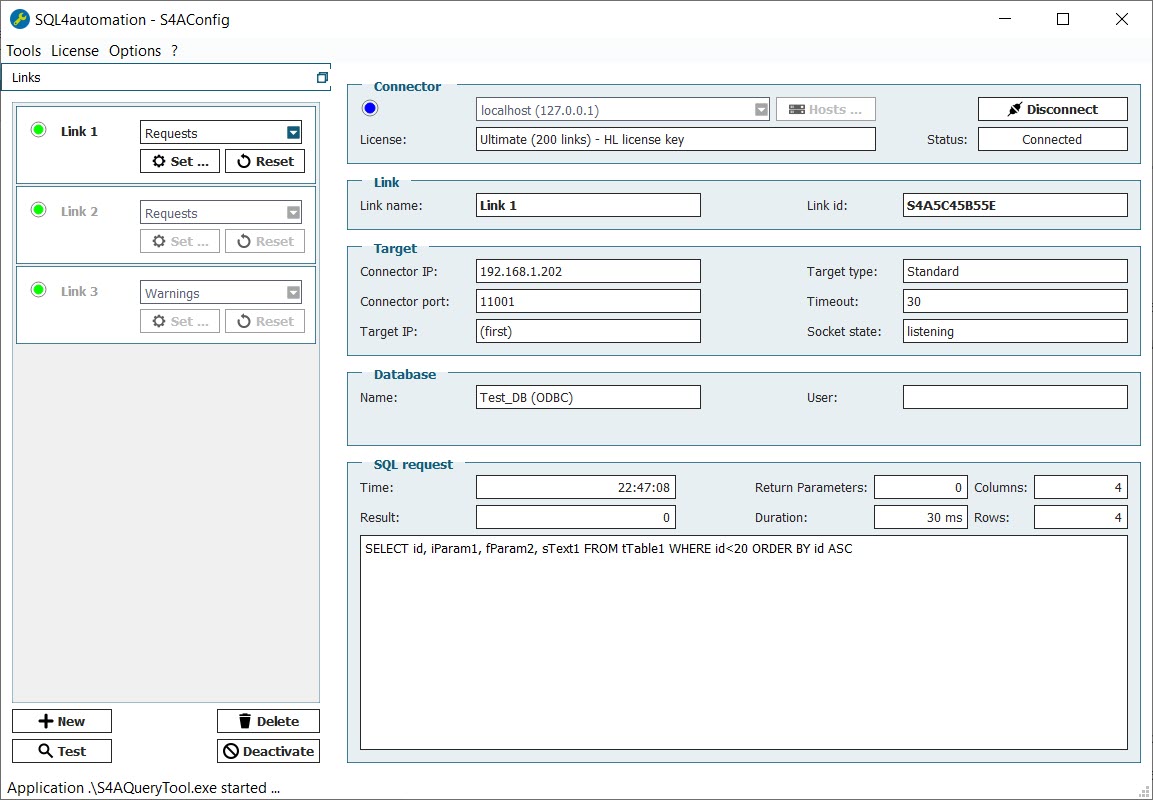The width and height of the screenshot is (1153, 800).
Task: Click Set gear button for Link 1
Action: (x=180, y=161)
